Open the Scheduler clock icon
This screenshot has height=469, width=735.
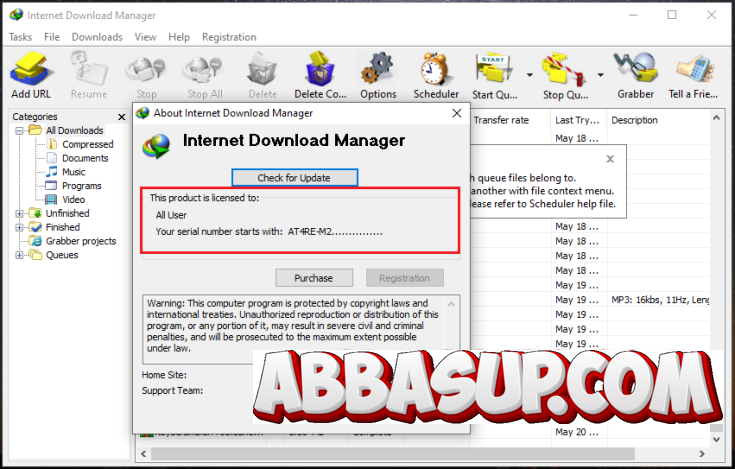tap(436, 76)
